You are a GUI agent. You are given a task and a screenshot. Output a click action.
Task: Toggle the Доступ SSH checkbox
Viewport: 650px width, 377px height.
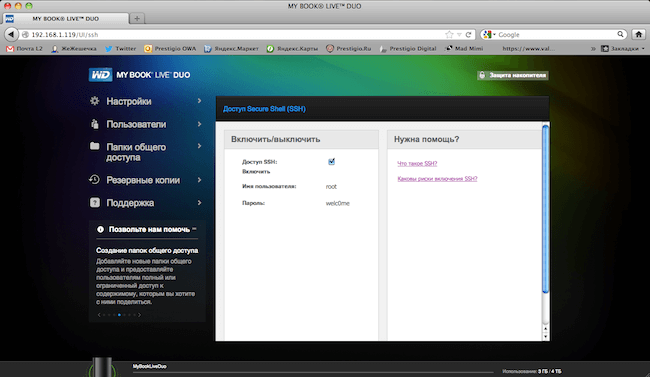tap(331, 161)
